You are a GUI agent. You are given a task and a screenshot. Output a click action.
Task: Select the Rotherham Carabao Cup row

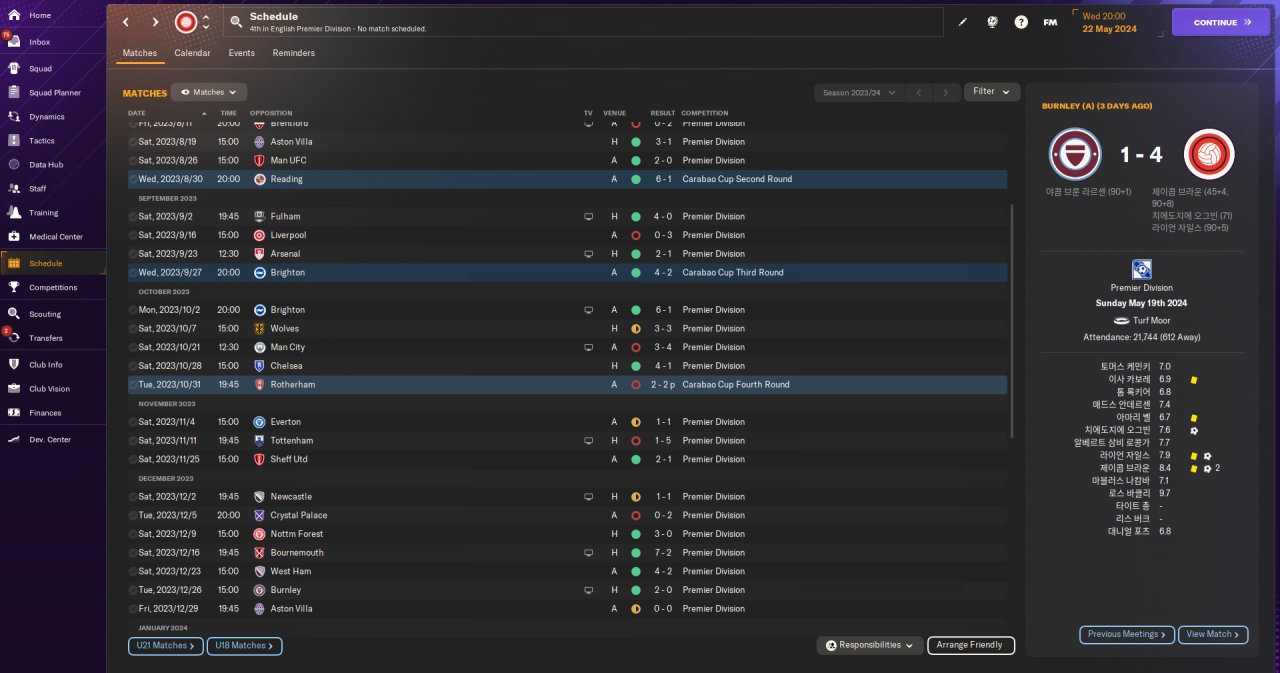click(567, 384)
